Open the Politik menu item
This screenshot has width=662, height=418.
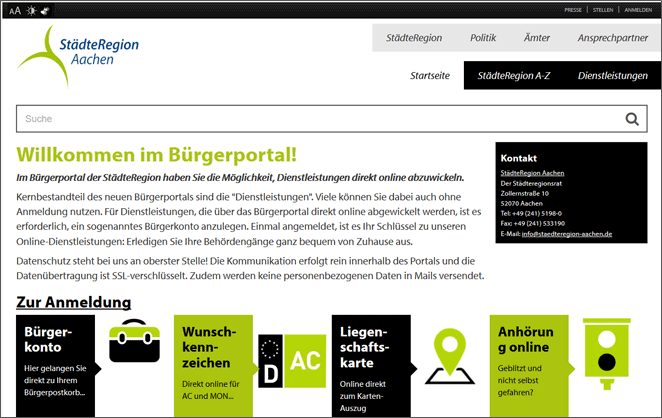[x=483, y=38]
